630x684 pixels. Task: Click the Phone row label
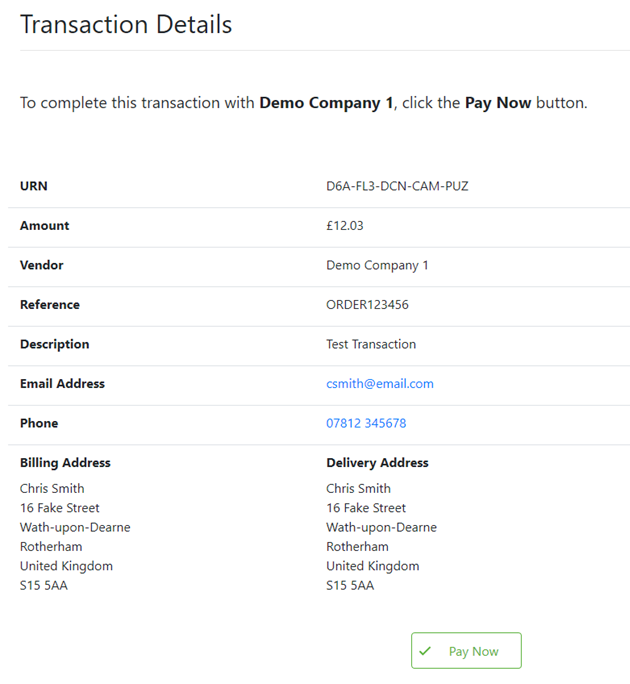point(39,423)
